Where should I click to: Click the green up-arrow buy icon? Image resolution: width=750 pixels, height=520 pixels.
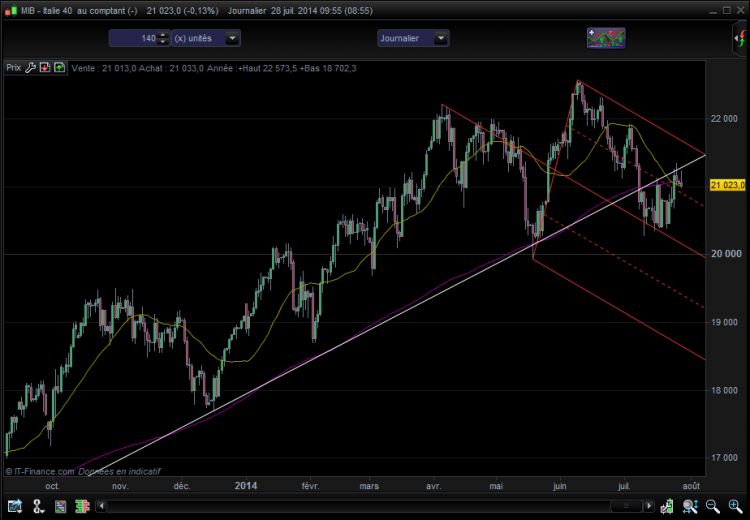59,67
